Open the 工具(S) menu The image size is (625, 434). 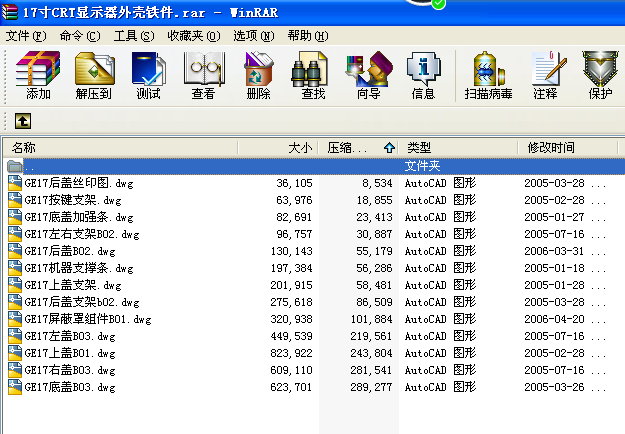tap(134, 36)
